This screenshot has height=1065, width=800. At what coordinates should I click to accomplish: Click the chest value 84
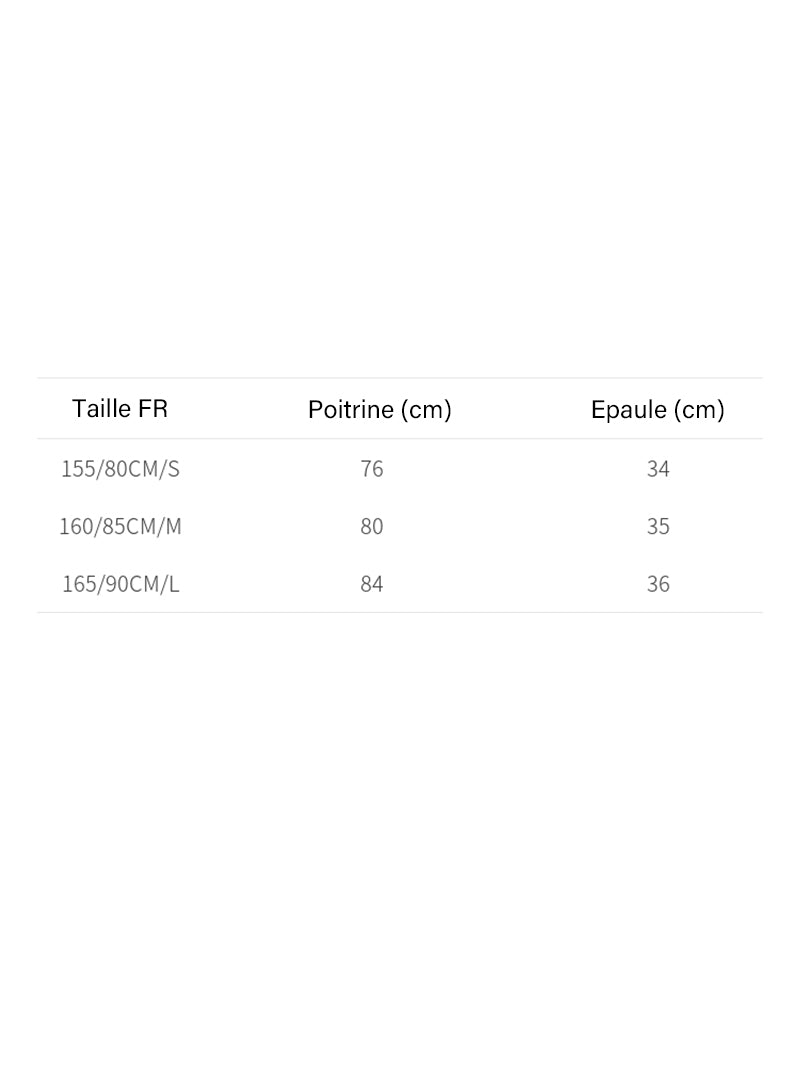coord(372,584)
